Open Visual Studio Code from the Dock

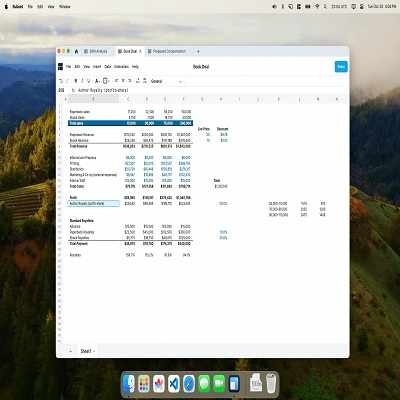click(174, 383)
